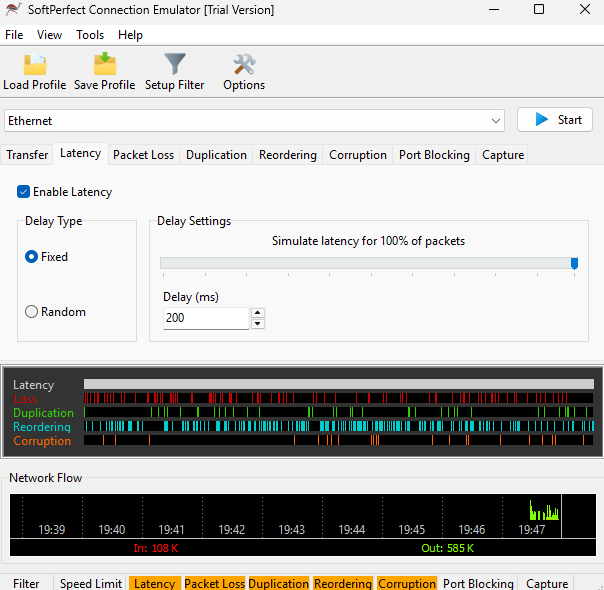Click the Save Profile icon
The width and height of the screenshot is (604, 590).
pyautogui.click(x=105, y=64)
